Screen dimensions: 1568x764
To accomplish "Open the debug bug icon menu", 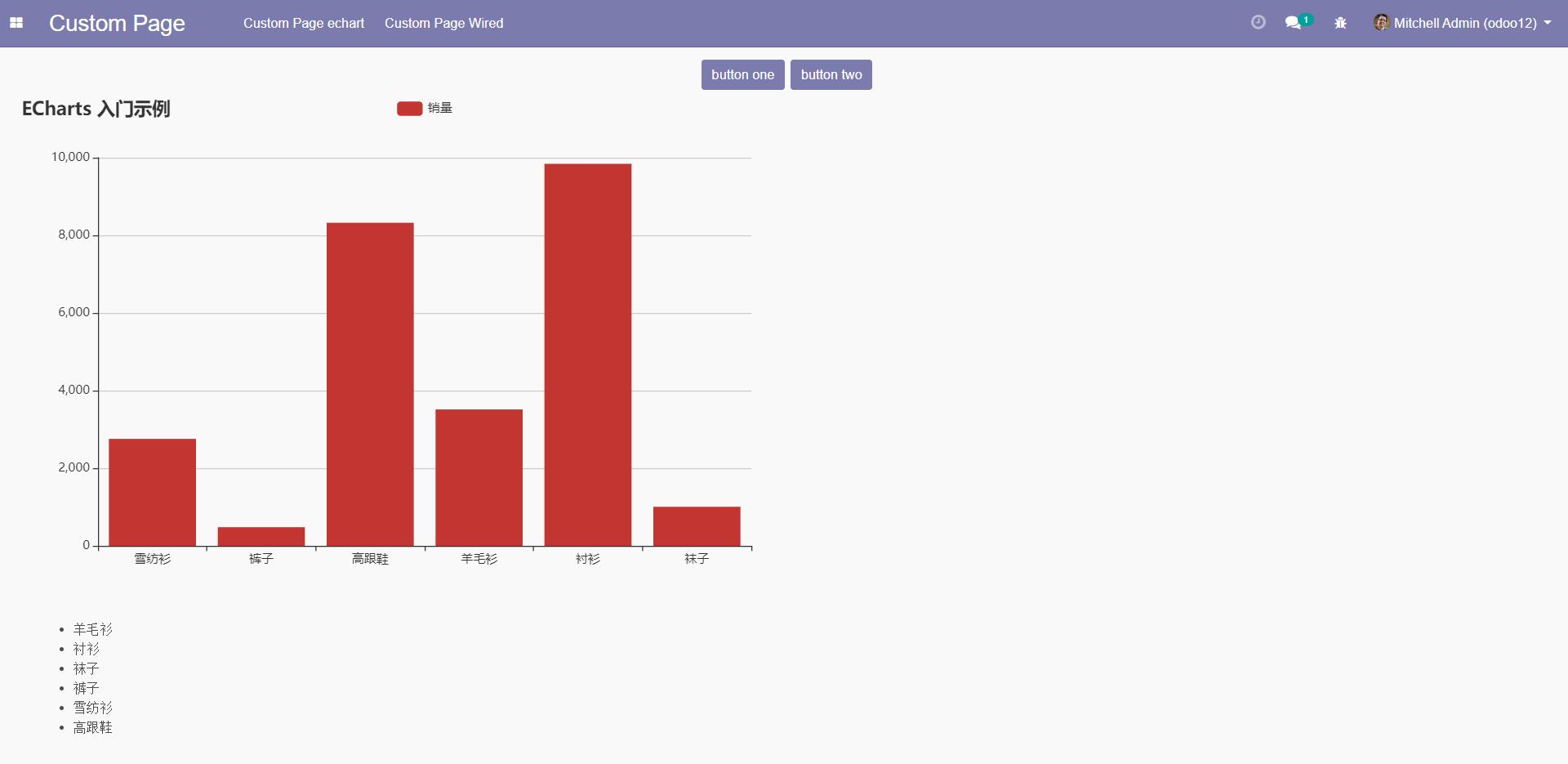I will pyautogui.click(x=1340, y=23).
